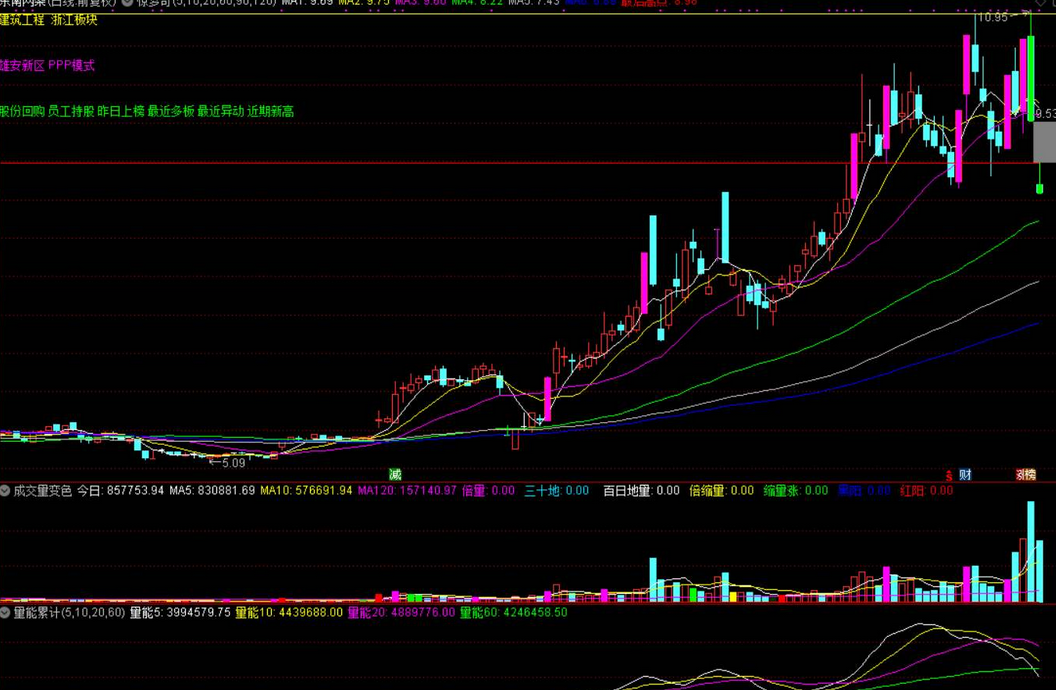This screenshot has height=690, width=1056.
Task: Click the 黑阳: 0.00 value
Action: coord(864,491)
